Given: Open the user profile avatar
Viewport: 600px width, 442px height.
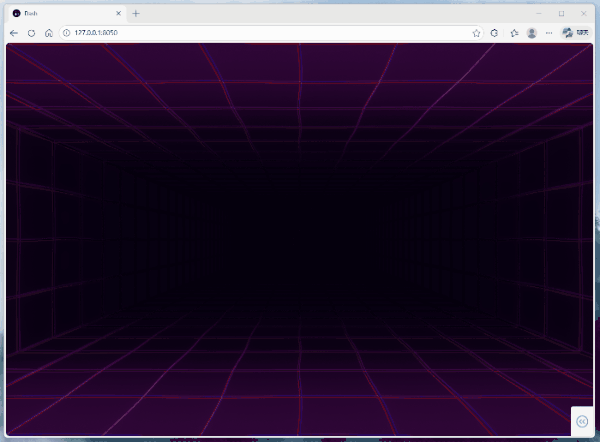Looking at the screenshot, I should [x=532, y=33].
